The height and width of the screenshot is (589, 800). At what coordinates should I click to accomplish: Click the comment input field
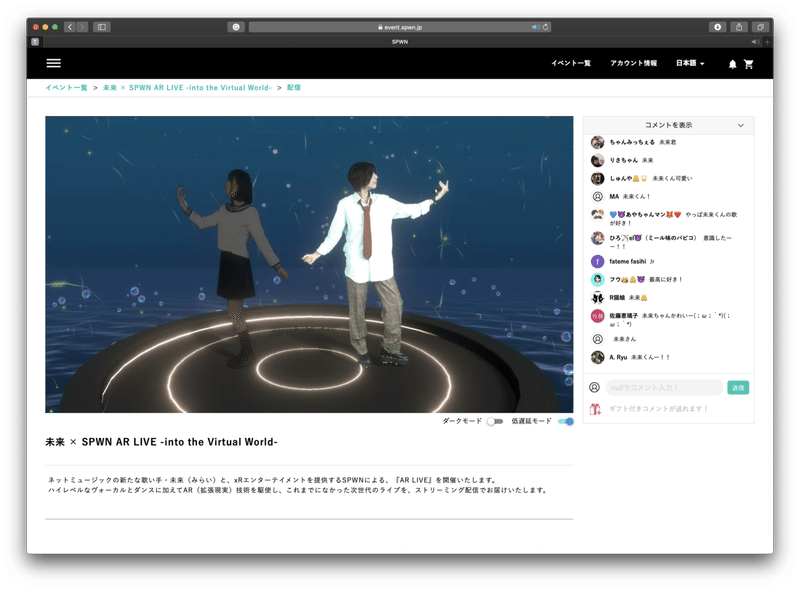(664, 387)
